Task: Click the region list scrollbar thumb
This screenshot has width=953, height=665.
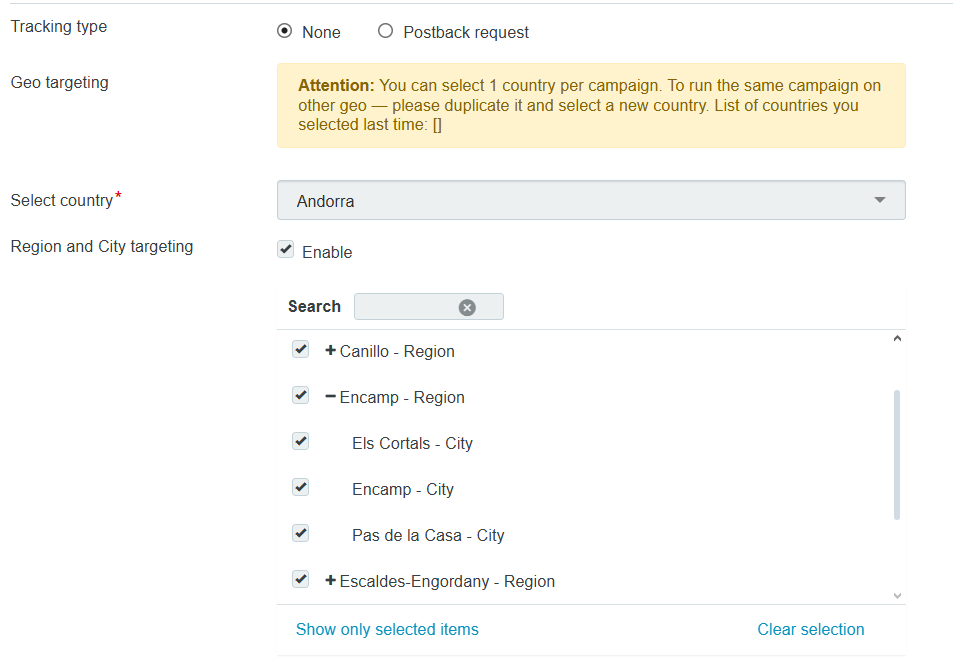Action: [x=896, y=455]
